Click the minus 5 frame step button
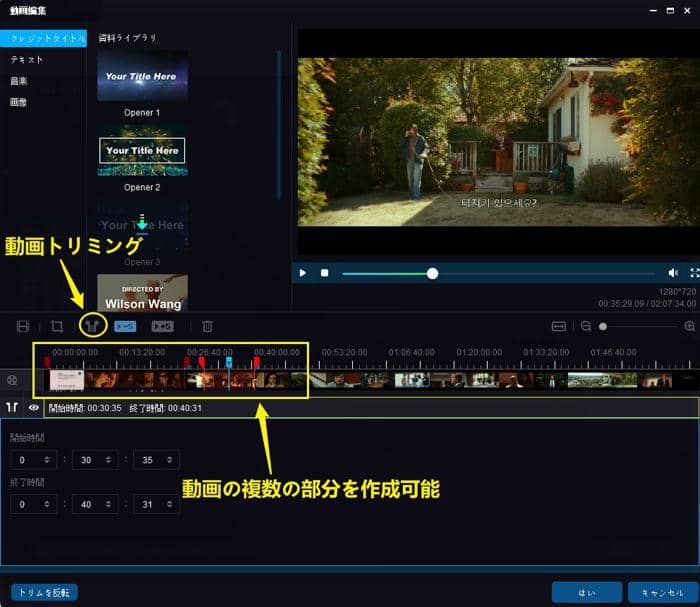Screen dimensions: 700x607 125,326
